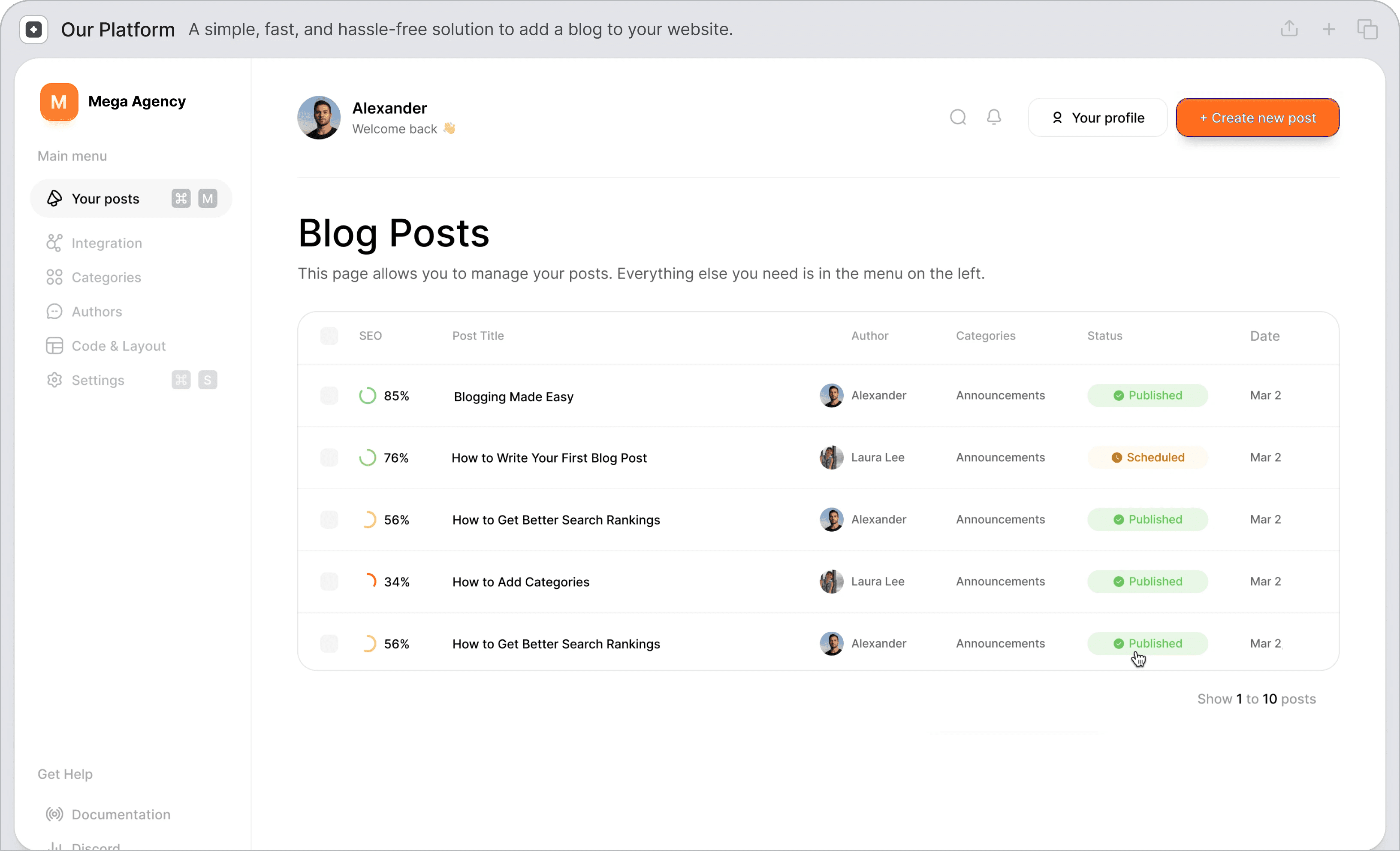
Task: Click the Our Platform app logo icon
Action: point(33,29)
